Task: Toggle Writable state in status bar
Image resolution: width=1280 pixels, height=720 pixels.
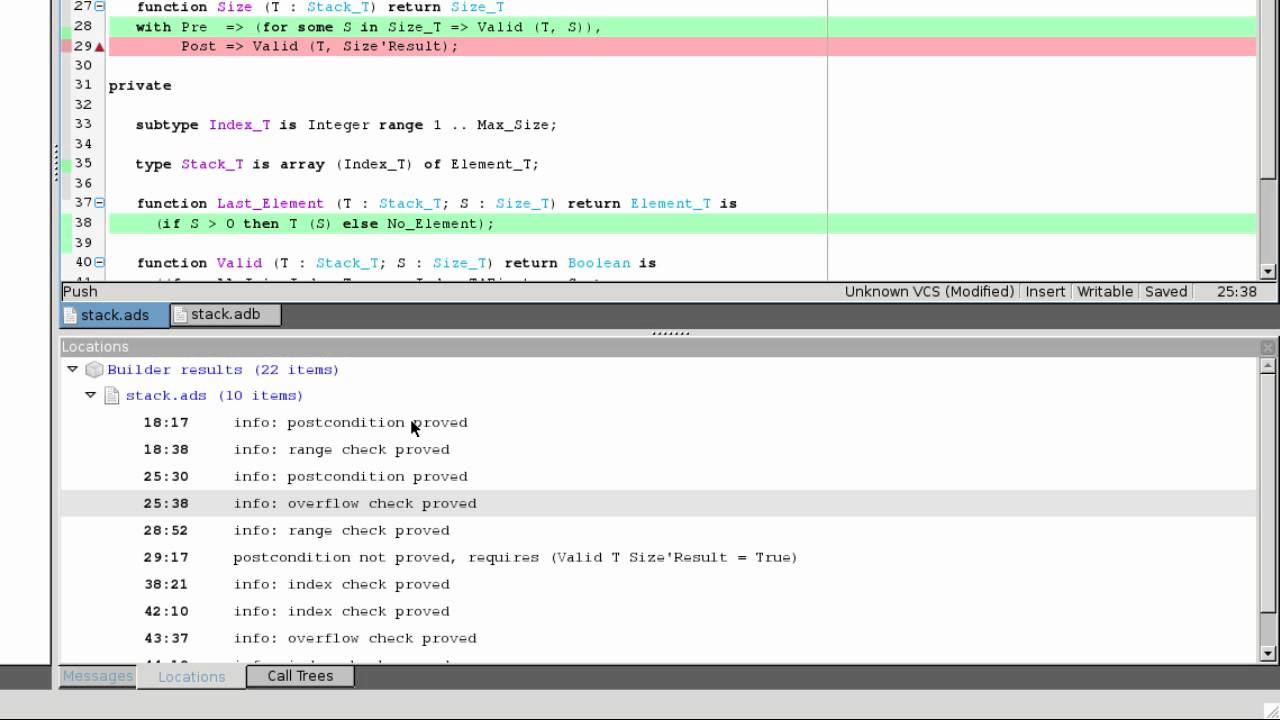Action: click(x=1105, y=292)
